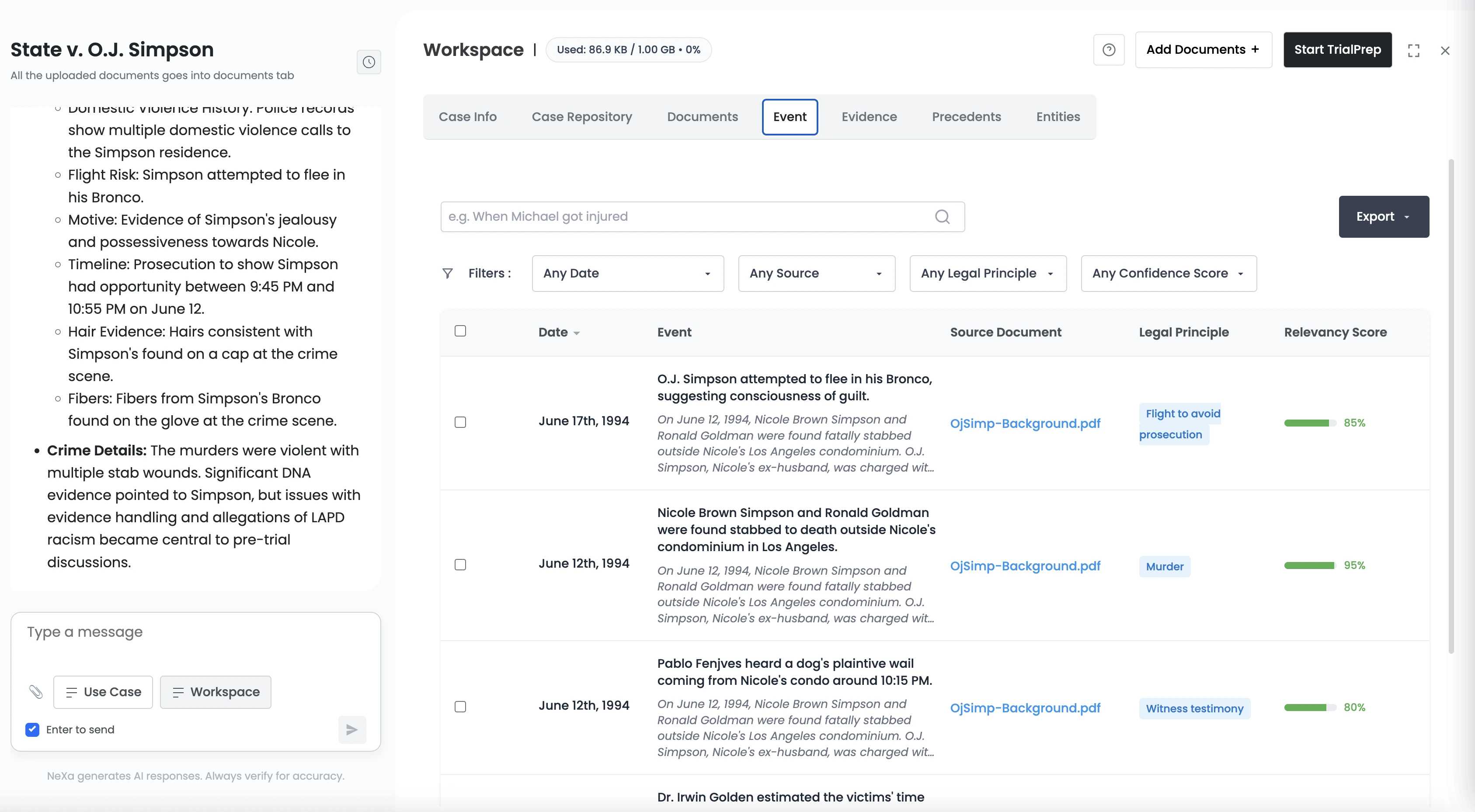Viewport: 1475px width, 812px height.
Task: Open OjSimp-Background.pdf link in Murder row
Action: [x=1025, y=566]
